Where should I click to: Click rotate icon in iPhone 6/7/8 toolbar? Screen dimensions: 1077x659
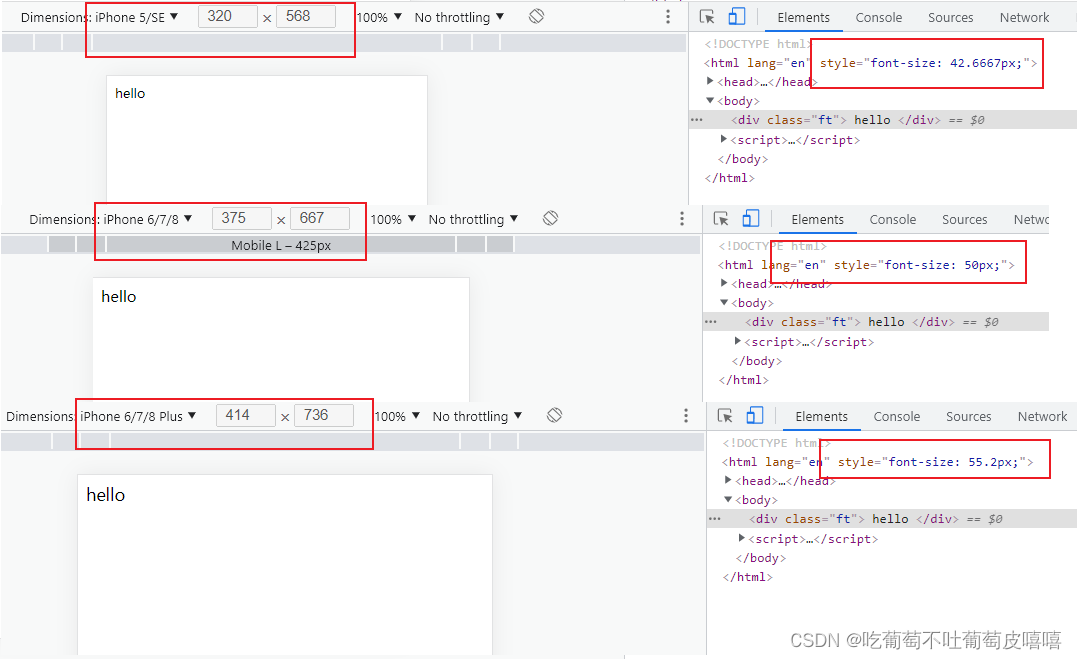click(x=550, y=219)
